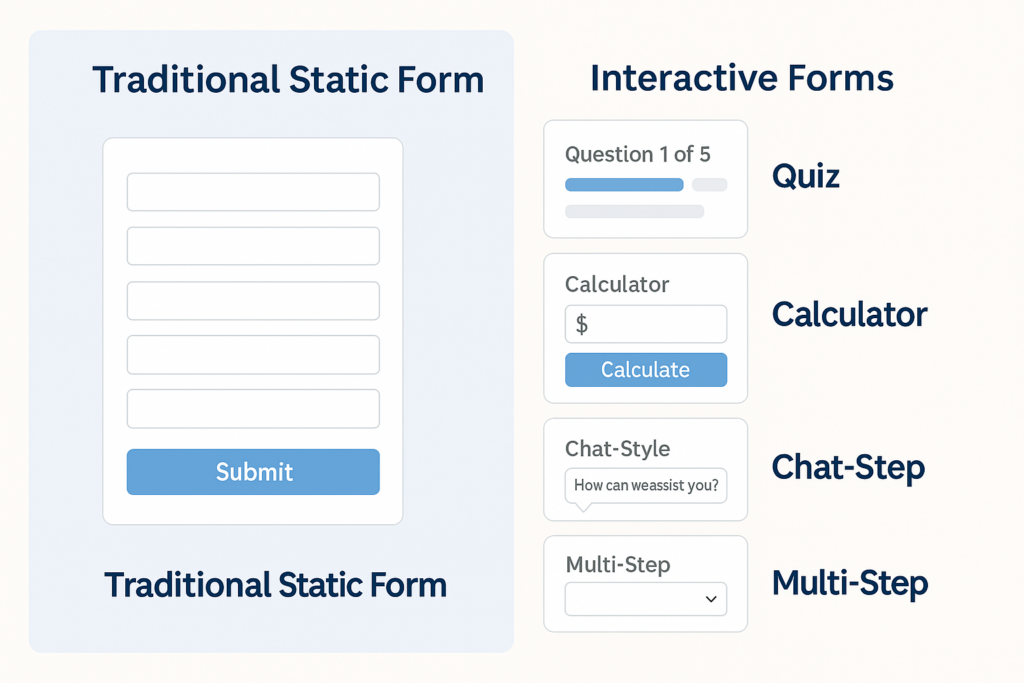Click the quiz blue progress bar
1024x683 pixels.
point(624,185)
